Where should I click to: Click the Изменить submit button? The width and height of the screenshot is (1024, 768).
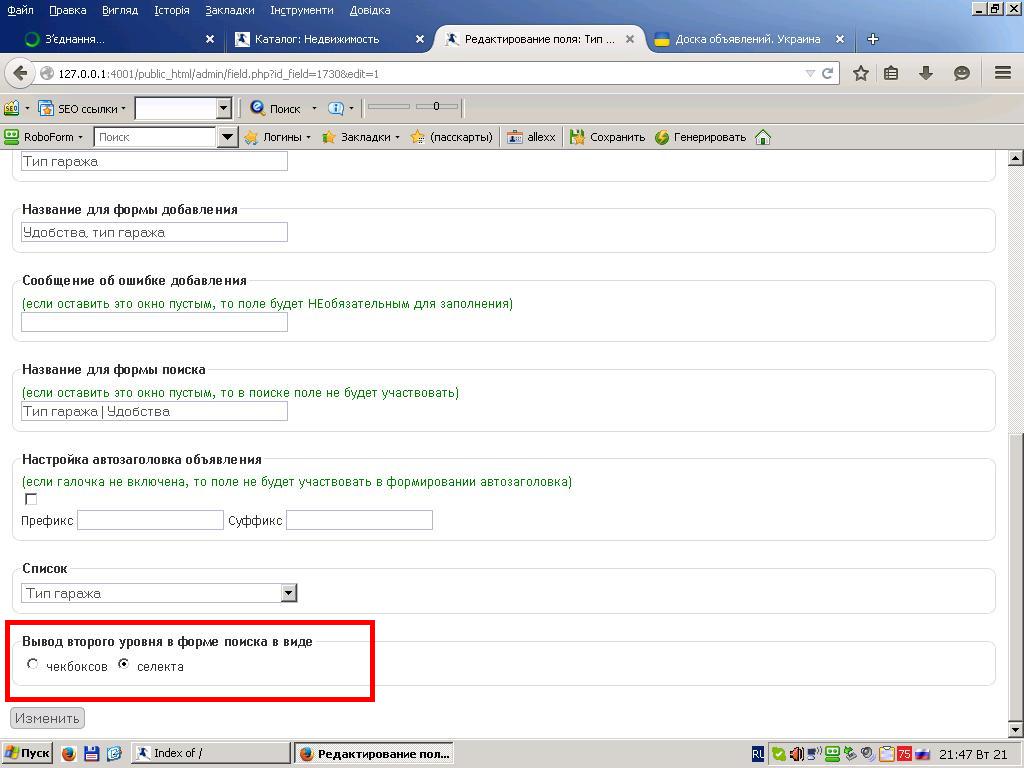tap(47, 718)
